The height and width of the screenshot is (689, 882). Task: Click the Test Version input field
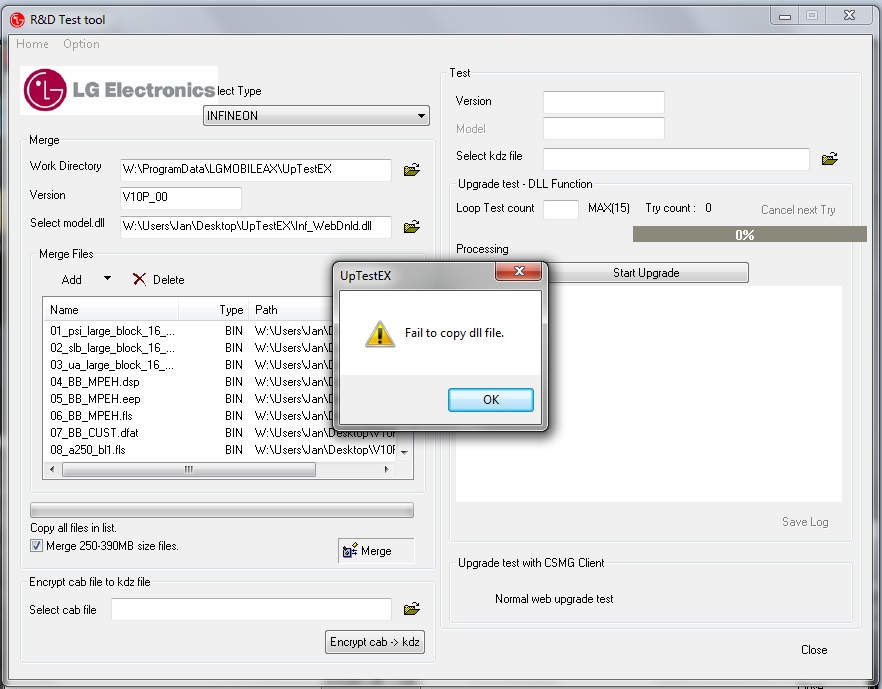click(x=604, y=102)
